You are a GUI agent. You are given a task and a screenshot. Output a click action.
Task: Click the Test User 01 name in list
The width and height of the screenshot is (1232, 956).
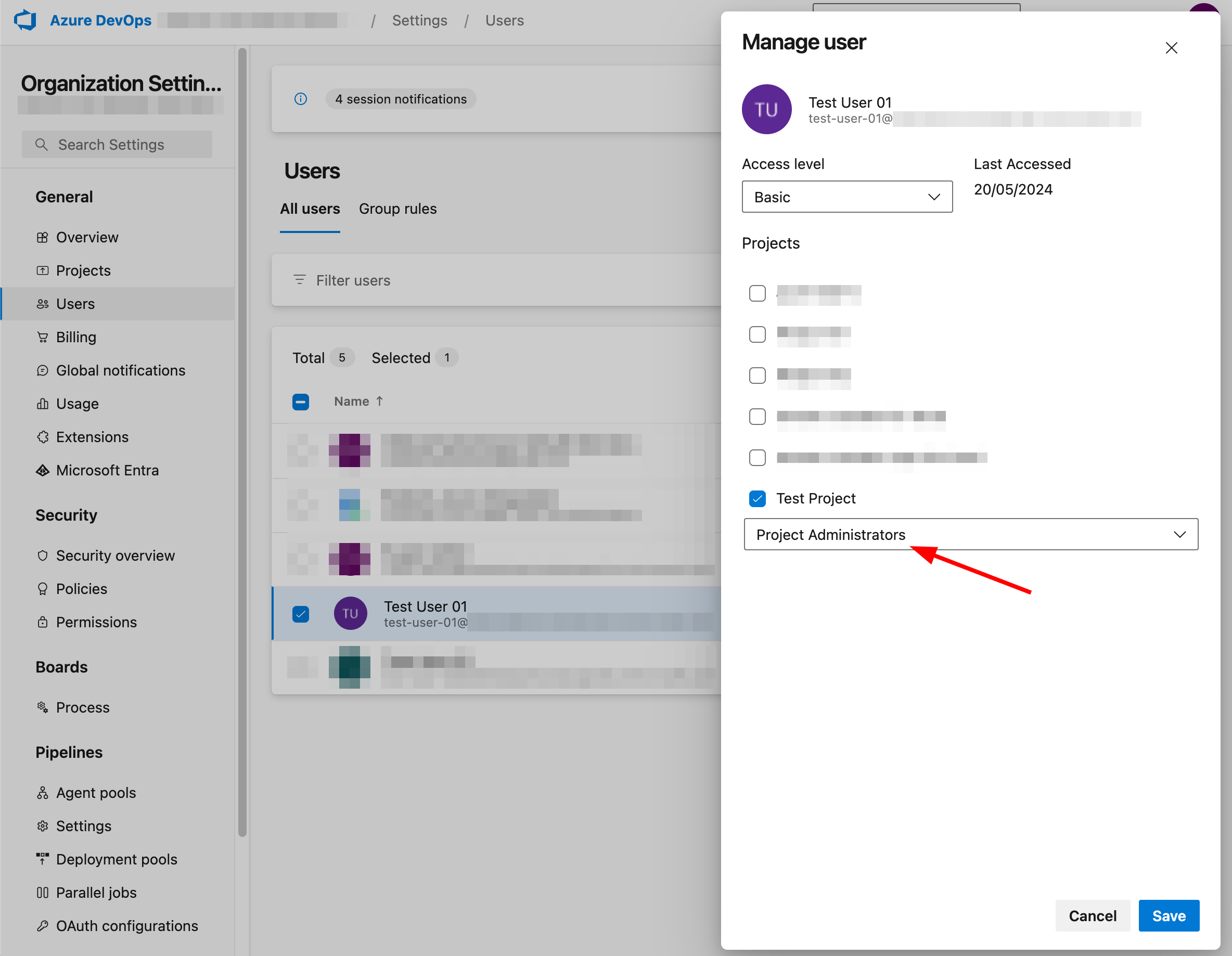tap(426, 606)
